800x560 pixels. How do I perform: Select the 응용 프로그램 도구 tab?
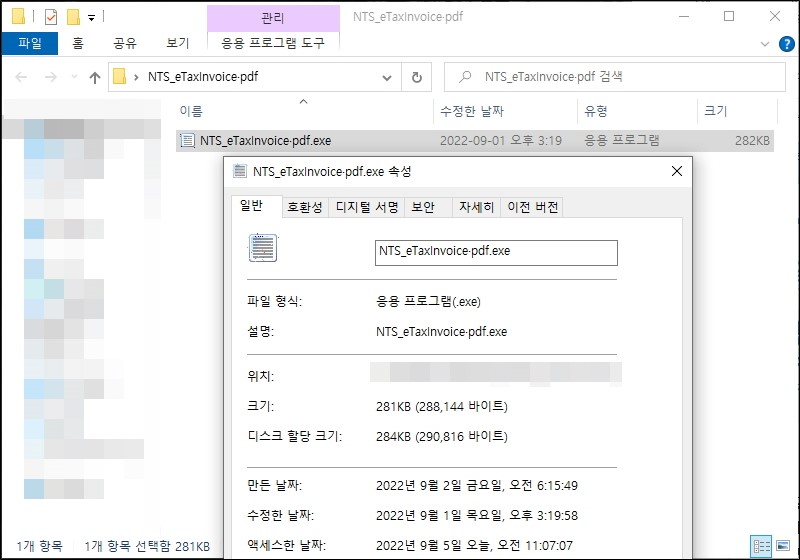coord(273,43)
